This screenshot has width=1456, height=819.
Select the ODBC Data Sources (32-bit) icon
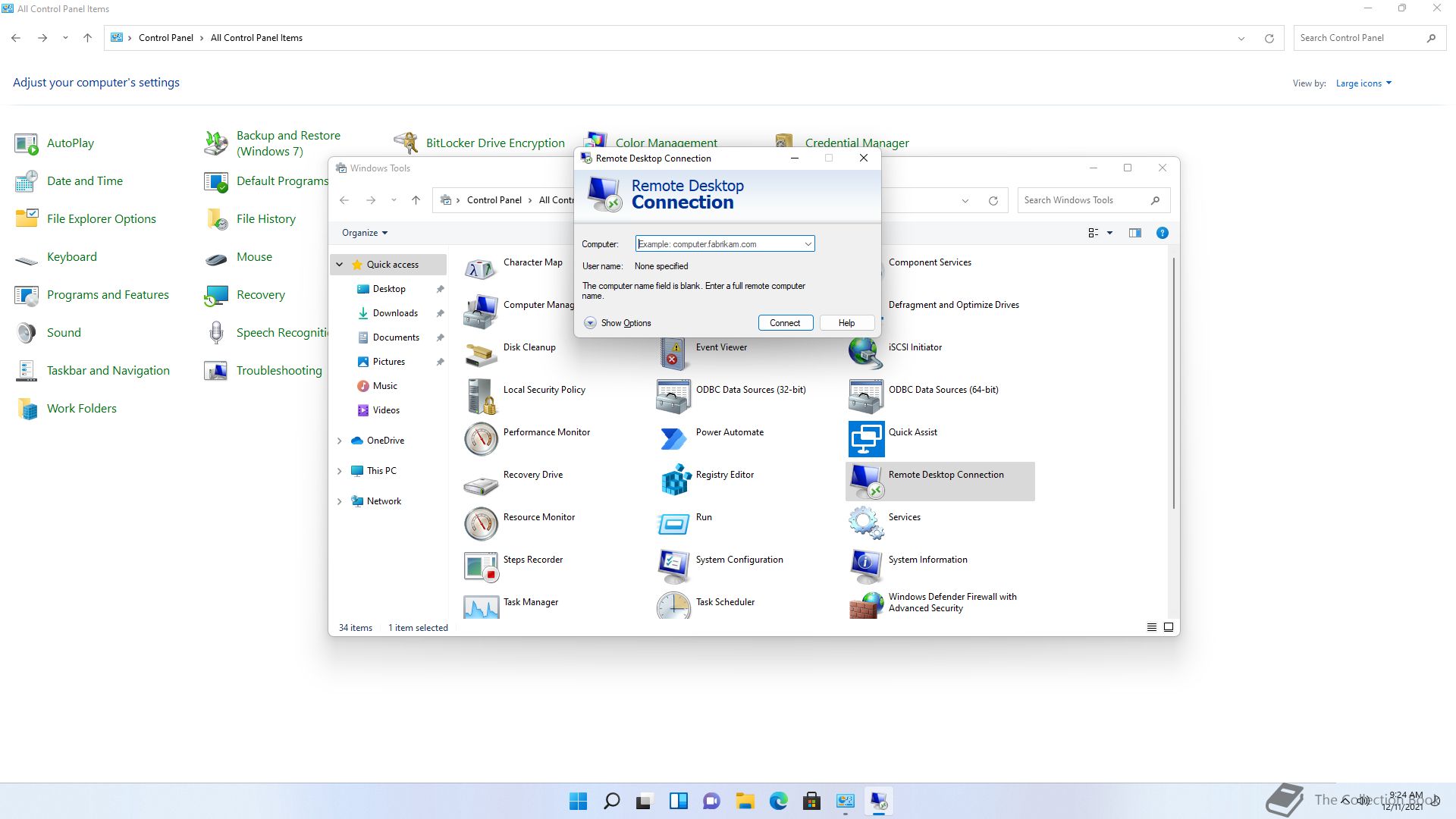click(x=673, y=396)
